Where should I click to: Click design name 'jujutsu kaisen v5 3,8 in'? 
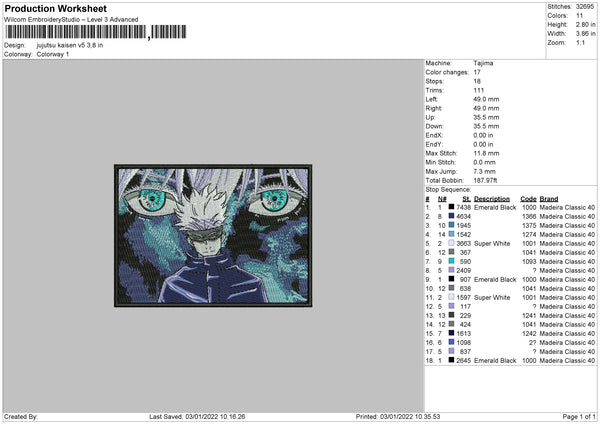(70, 45)
